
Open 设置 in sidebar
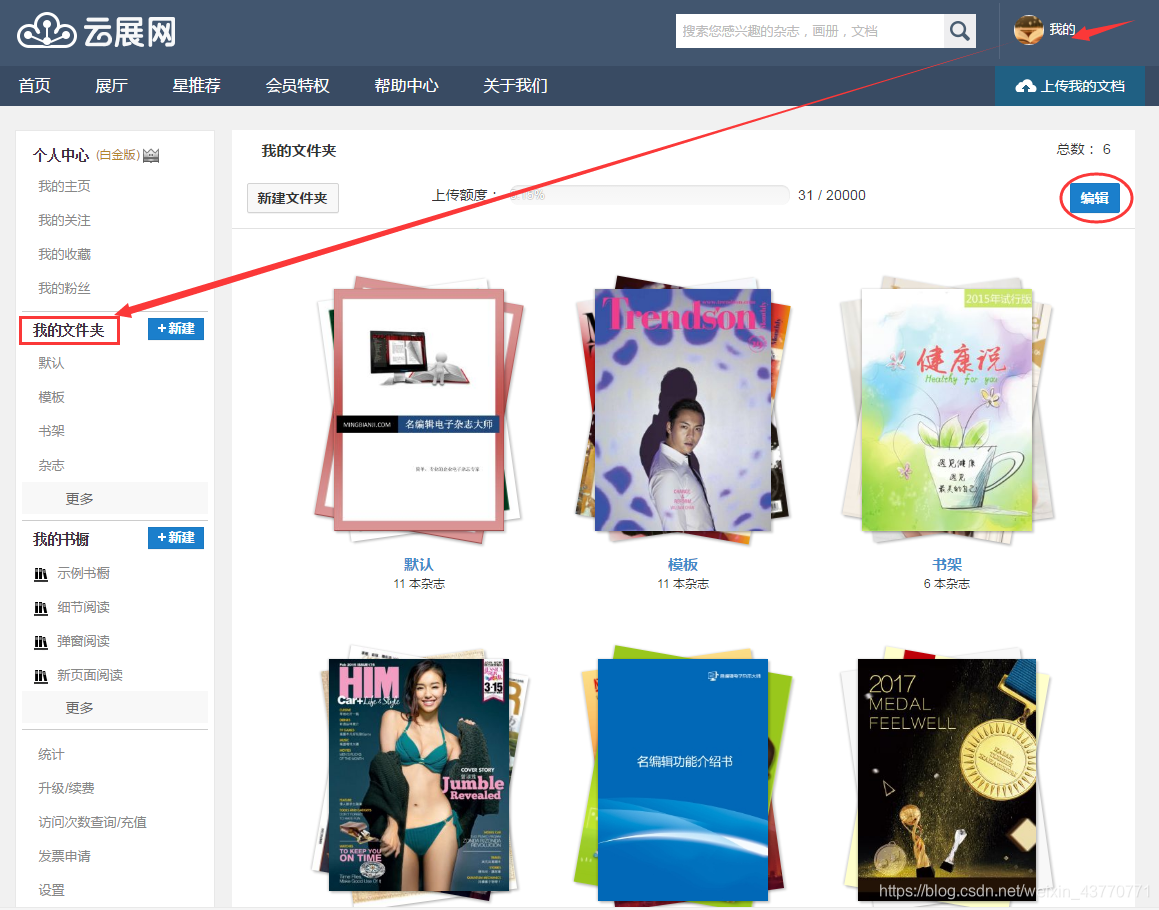pos(52,890)
